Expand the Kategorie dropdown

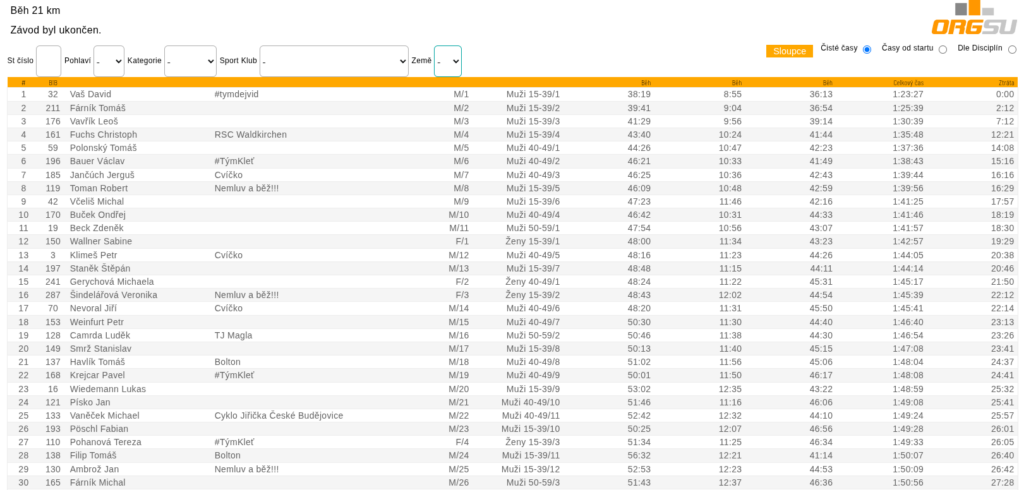tap(190, 61)
